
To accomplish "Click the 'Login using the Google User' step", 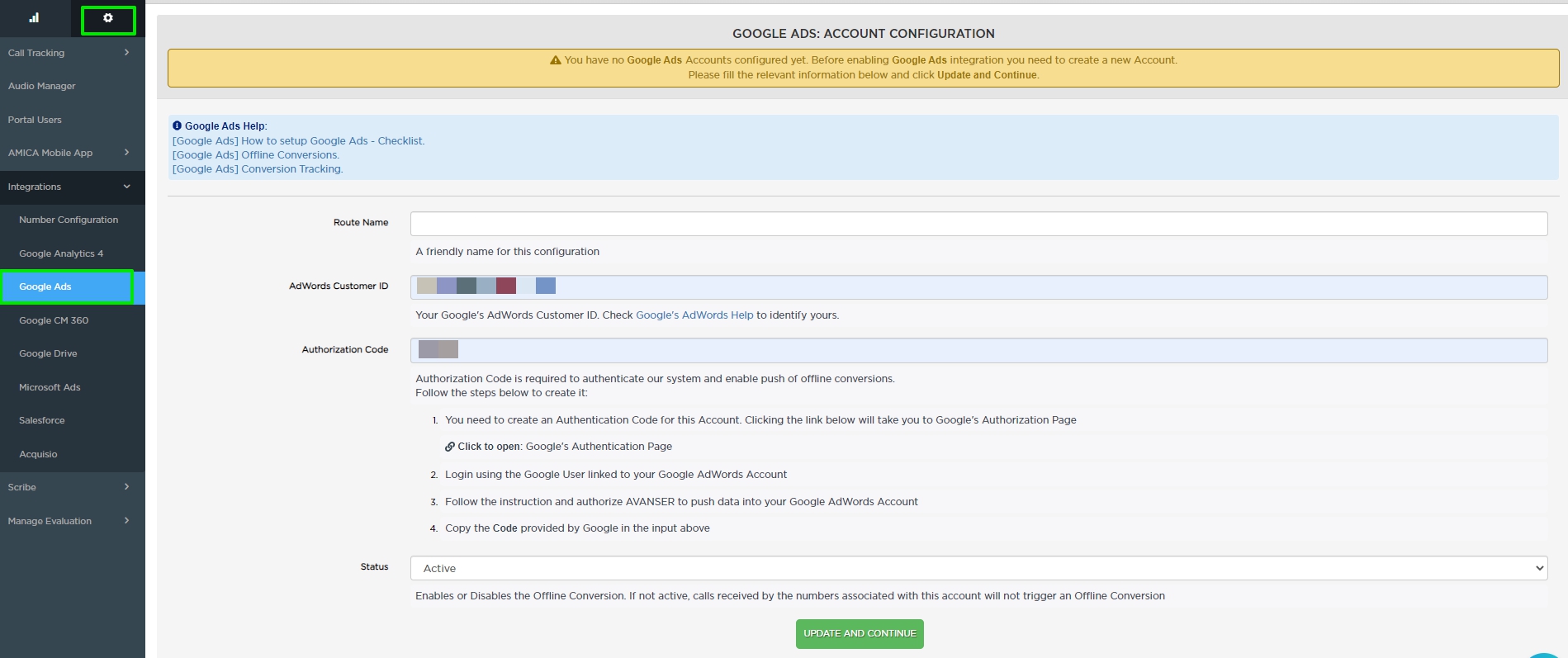I will 616,475.
